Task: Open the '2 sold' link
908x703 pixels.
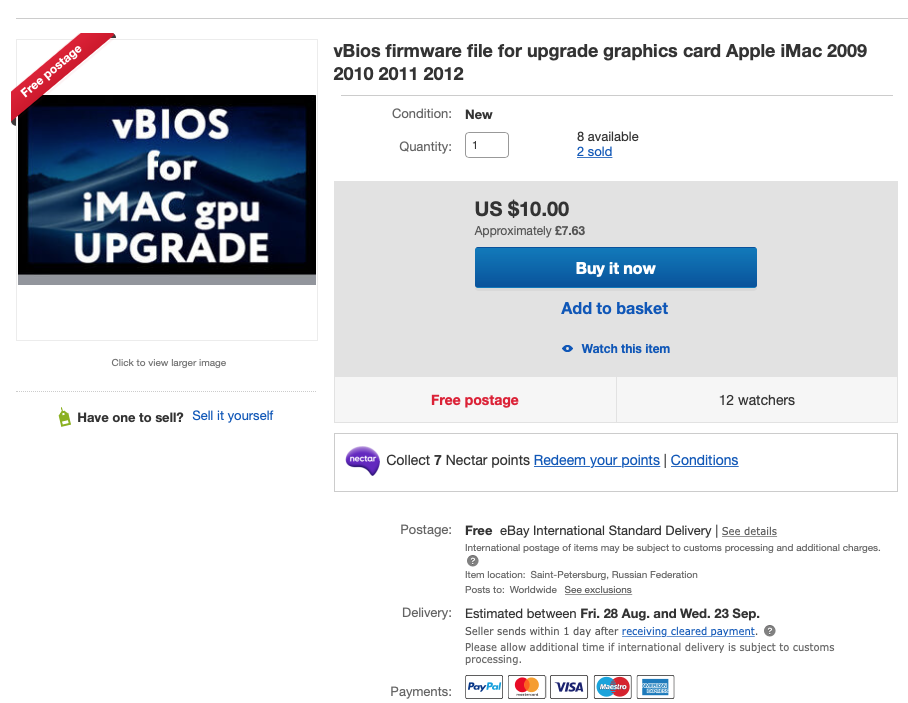Action: pos(594,152)
